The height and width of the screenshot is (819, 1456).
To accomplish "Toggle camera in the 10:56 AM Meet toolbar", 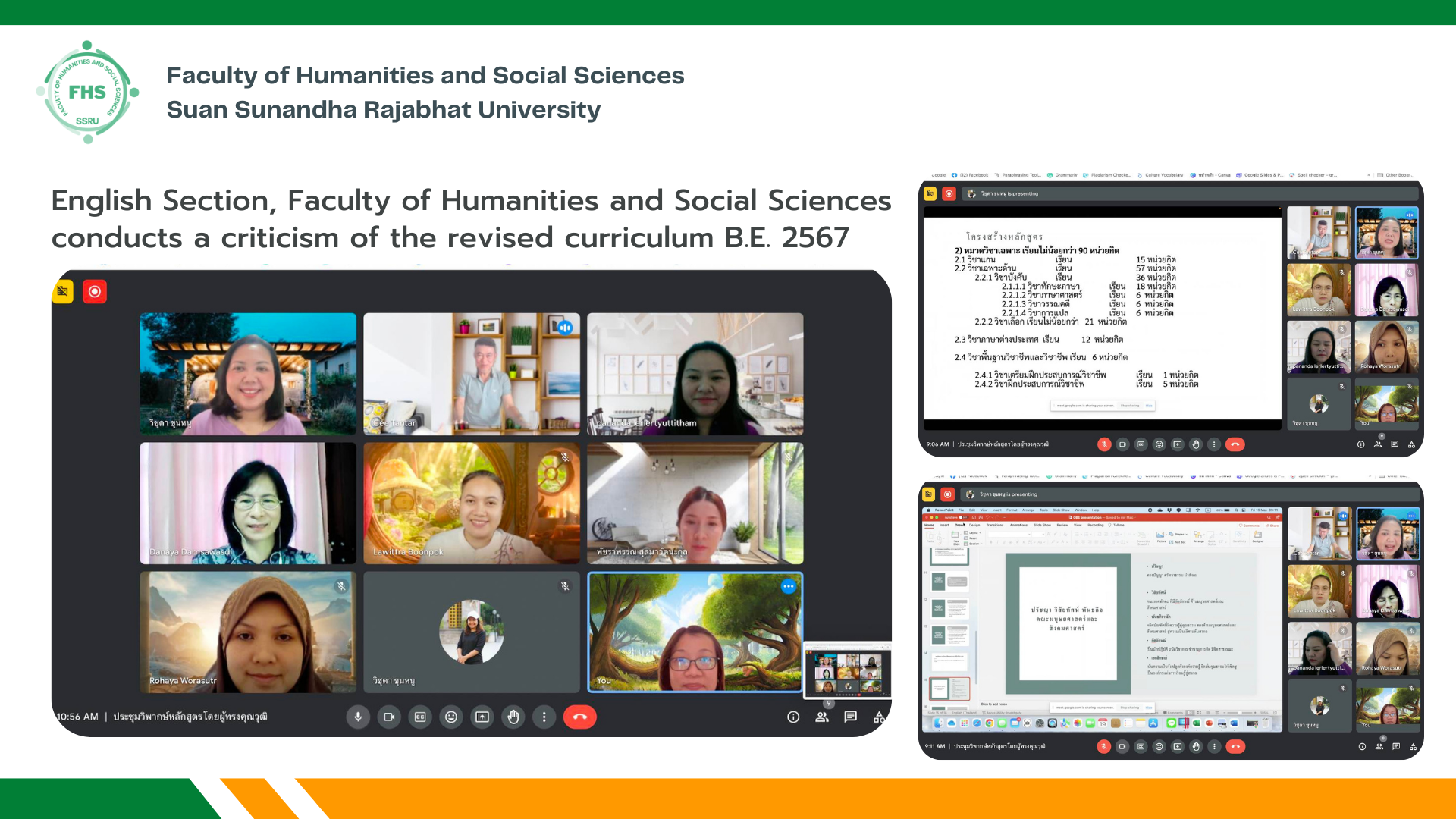I will [x=389, y=717].
